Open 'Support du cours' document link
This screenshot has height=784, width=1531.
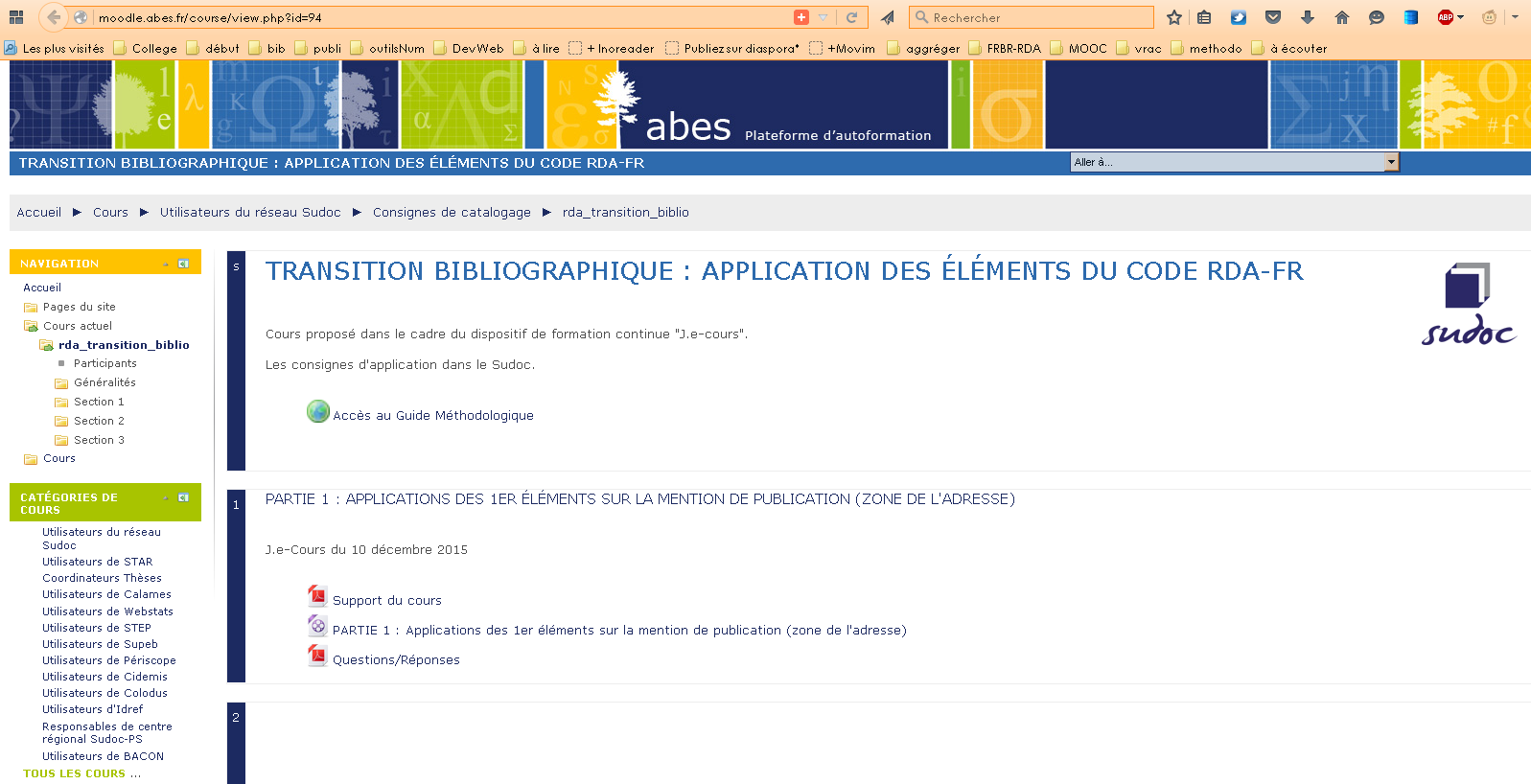pyautogui.click(x=387, y=600)
